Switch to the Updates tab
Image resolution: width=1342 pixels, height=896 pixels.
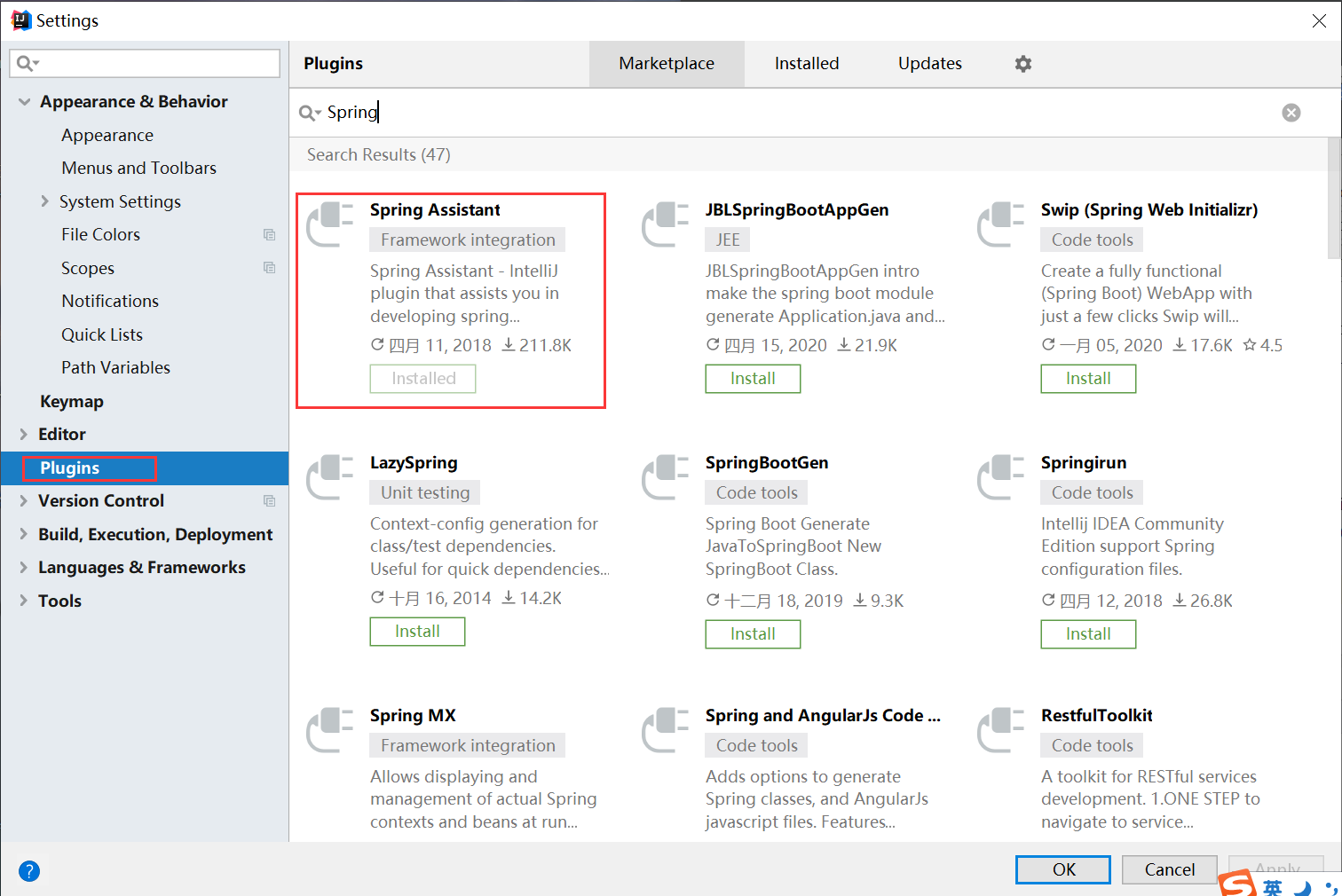[930, 64]
